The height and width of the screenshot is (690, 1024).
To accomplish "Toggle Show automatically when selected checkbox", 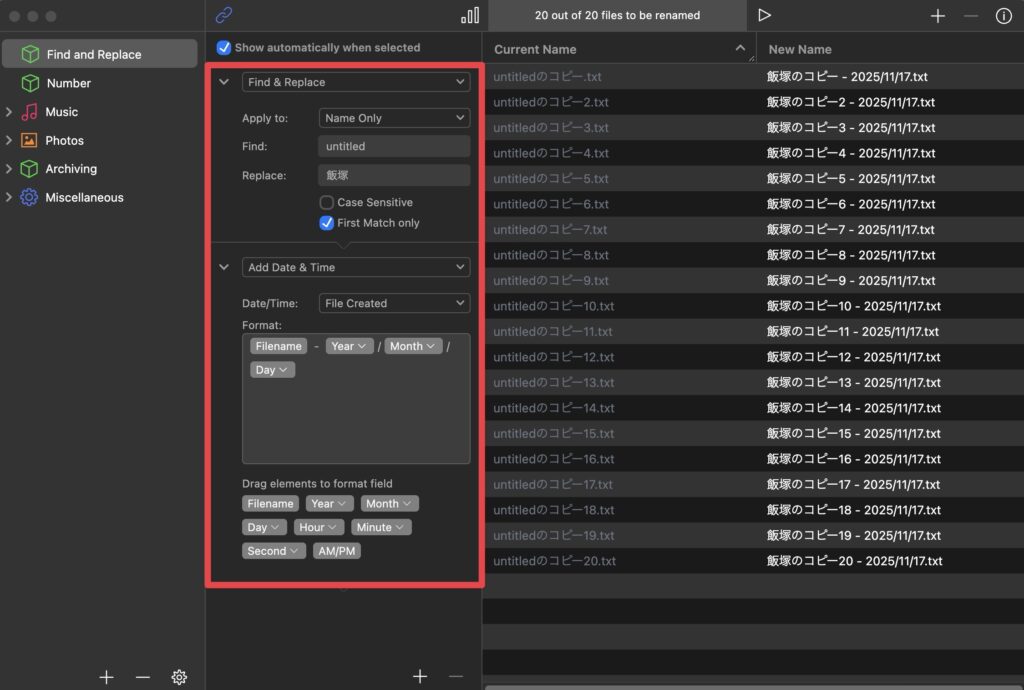I will (x=224, y=48).
